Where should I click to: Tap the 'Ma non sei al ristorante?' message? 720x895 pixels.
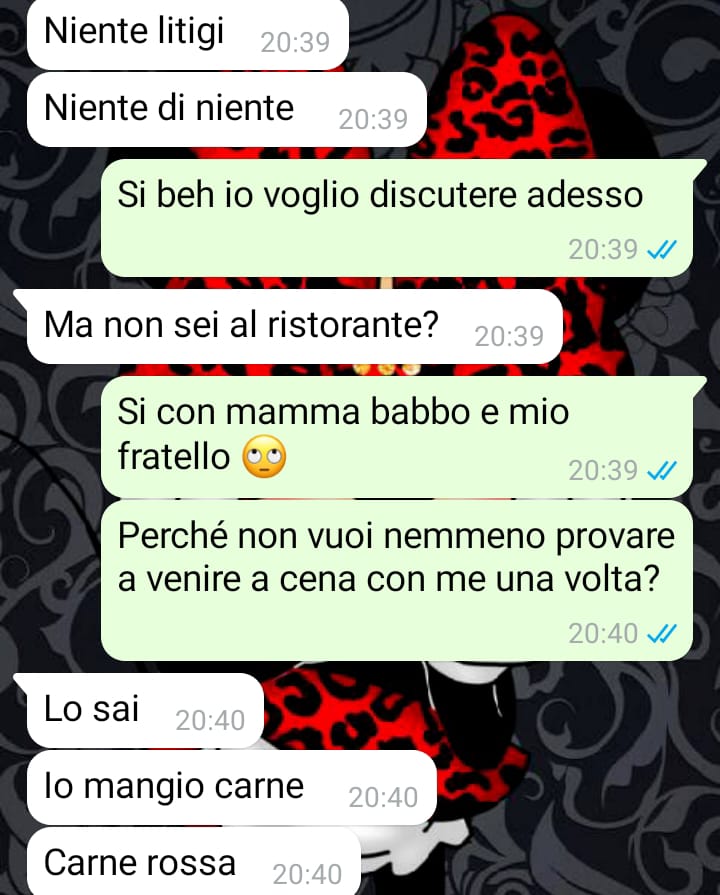click(295, 326)
